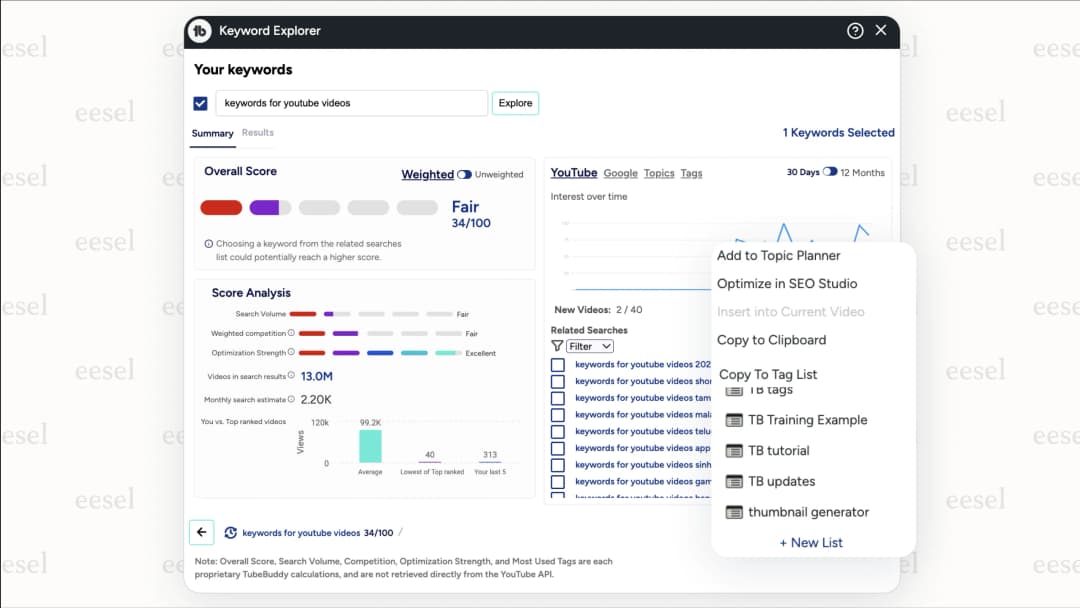The width and height of the screenshot is (1080, 608).
Task: Click list icon next to TB updates
Action: coord(734,482)
